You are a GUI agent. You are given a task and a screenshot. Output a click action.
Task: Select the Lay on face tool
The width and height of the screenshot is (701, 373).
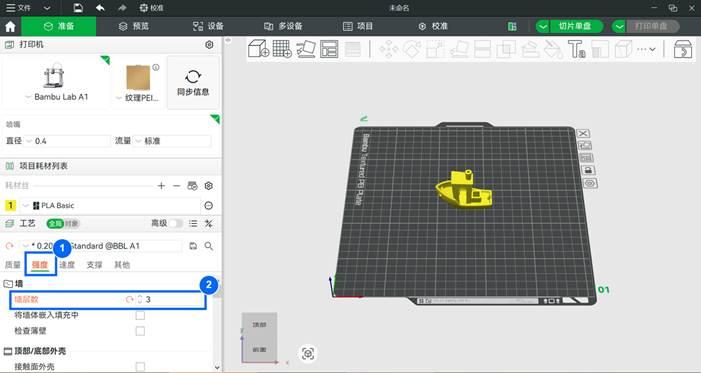pyautogui.click(x=459, y=49)
